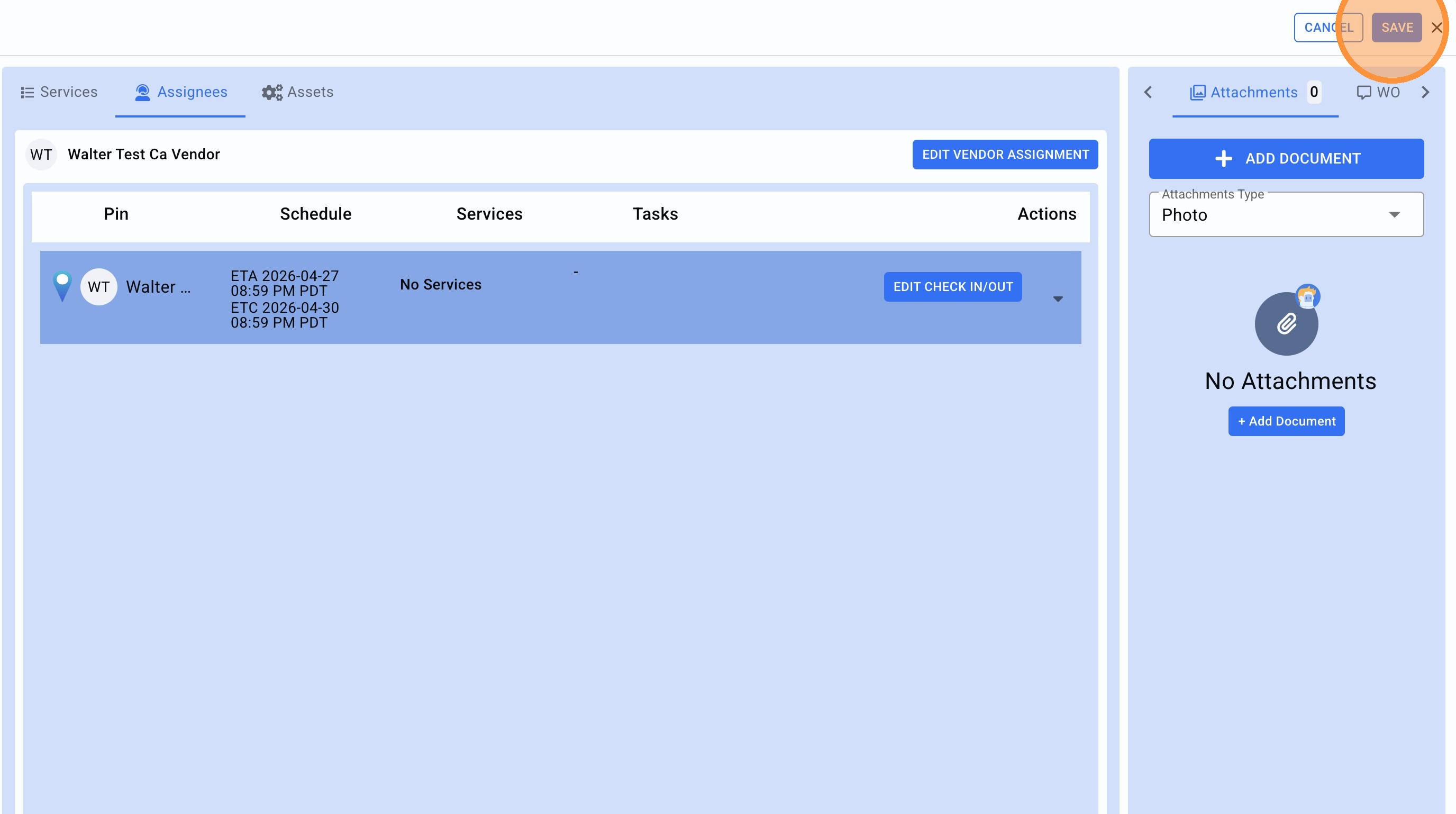The height and width of the screenshot is (814, 1456).
Task: Open the Assets tab
Action: click(x=297, y=92)
